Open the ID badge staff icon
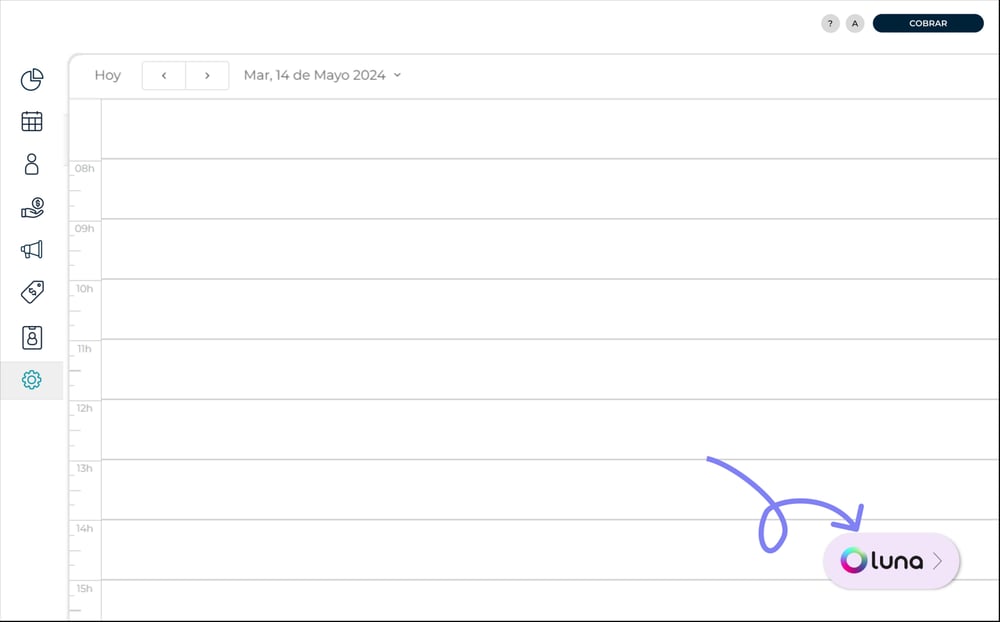Screen dimensions: 1000x622 32,337
